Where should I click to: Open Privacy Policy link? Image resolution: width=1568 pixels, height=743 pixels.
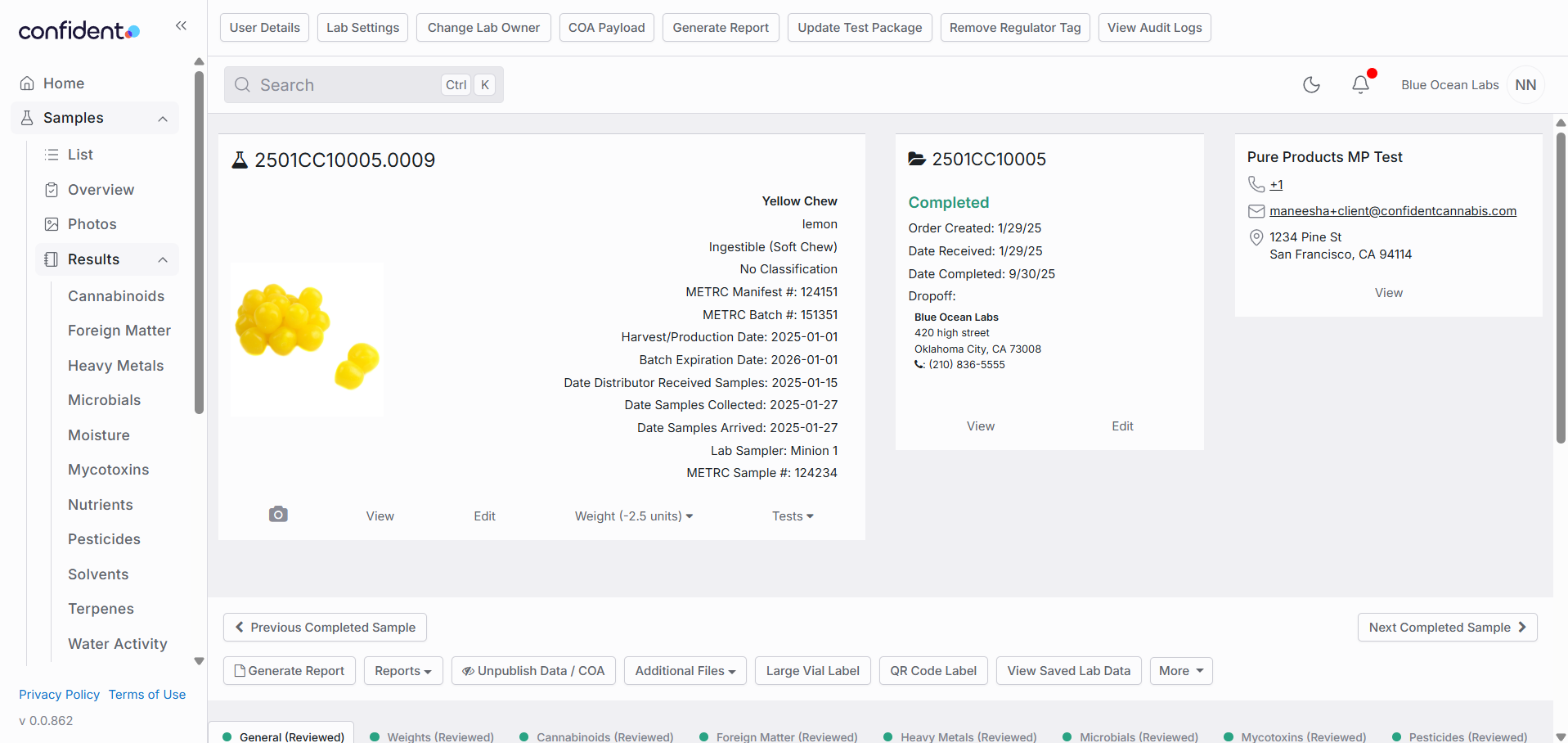[x=59, y=694]
